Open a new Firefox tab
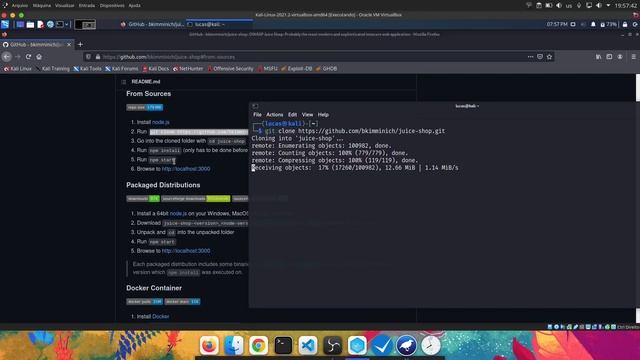Screen dimensions: 640x360 click(80, 44)
